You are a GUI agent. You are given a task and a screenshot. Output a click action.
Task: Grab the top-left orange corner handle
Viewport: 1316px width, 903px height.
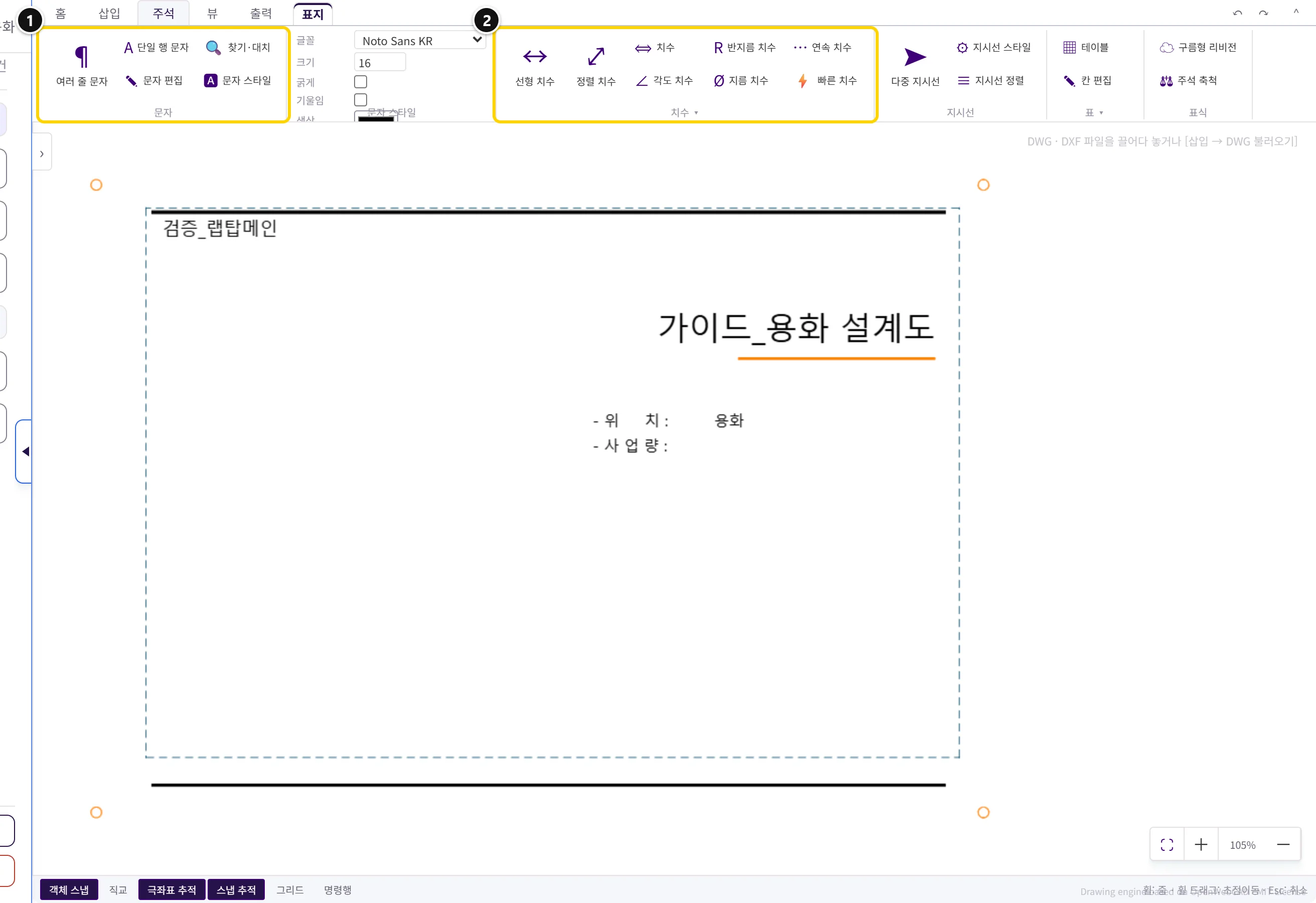tap(96, 185)
